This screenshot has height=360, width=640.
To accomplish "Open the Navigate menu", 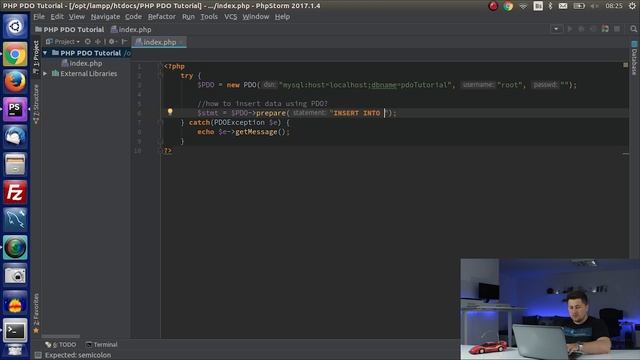I will [x=105, y=17].
